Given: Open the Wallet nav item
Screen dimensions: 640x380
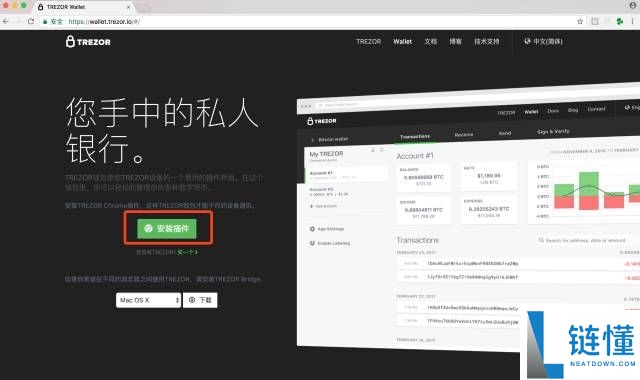Looking at the screenshot, I should pos(402,42).
